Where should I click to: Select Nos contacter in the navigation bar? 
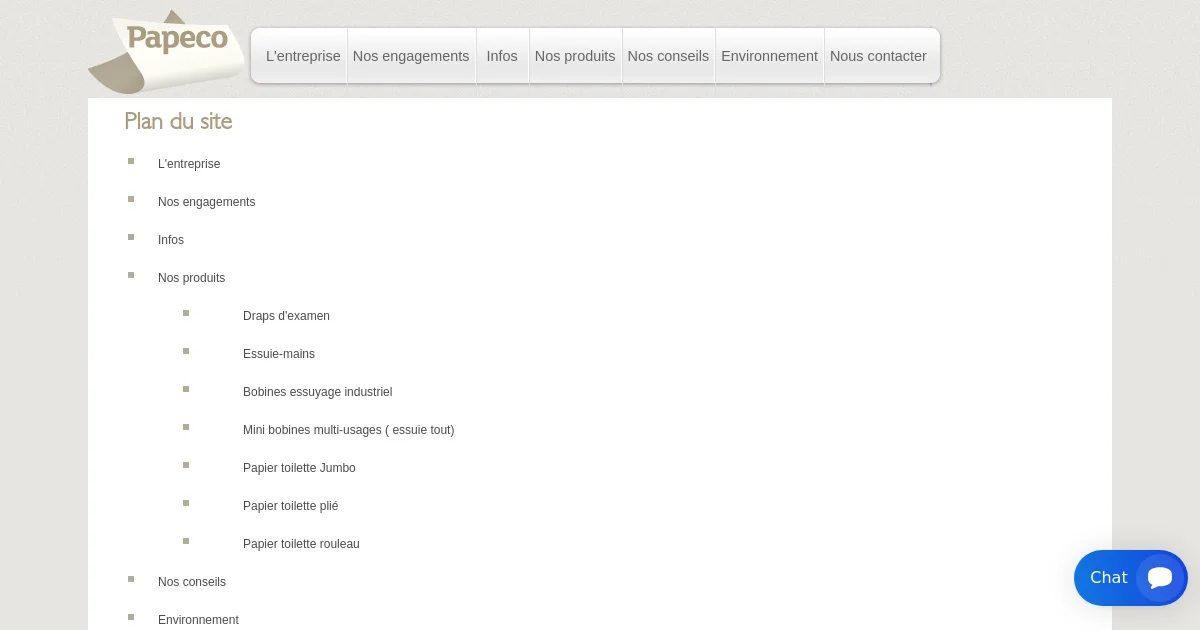click(x=878, y=56)
